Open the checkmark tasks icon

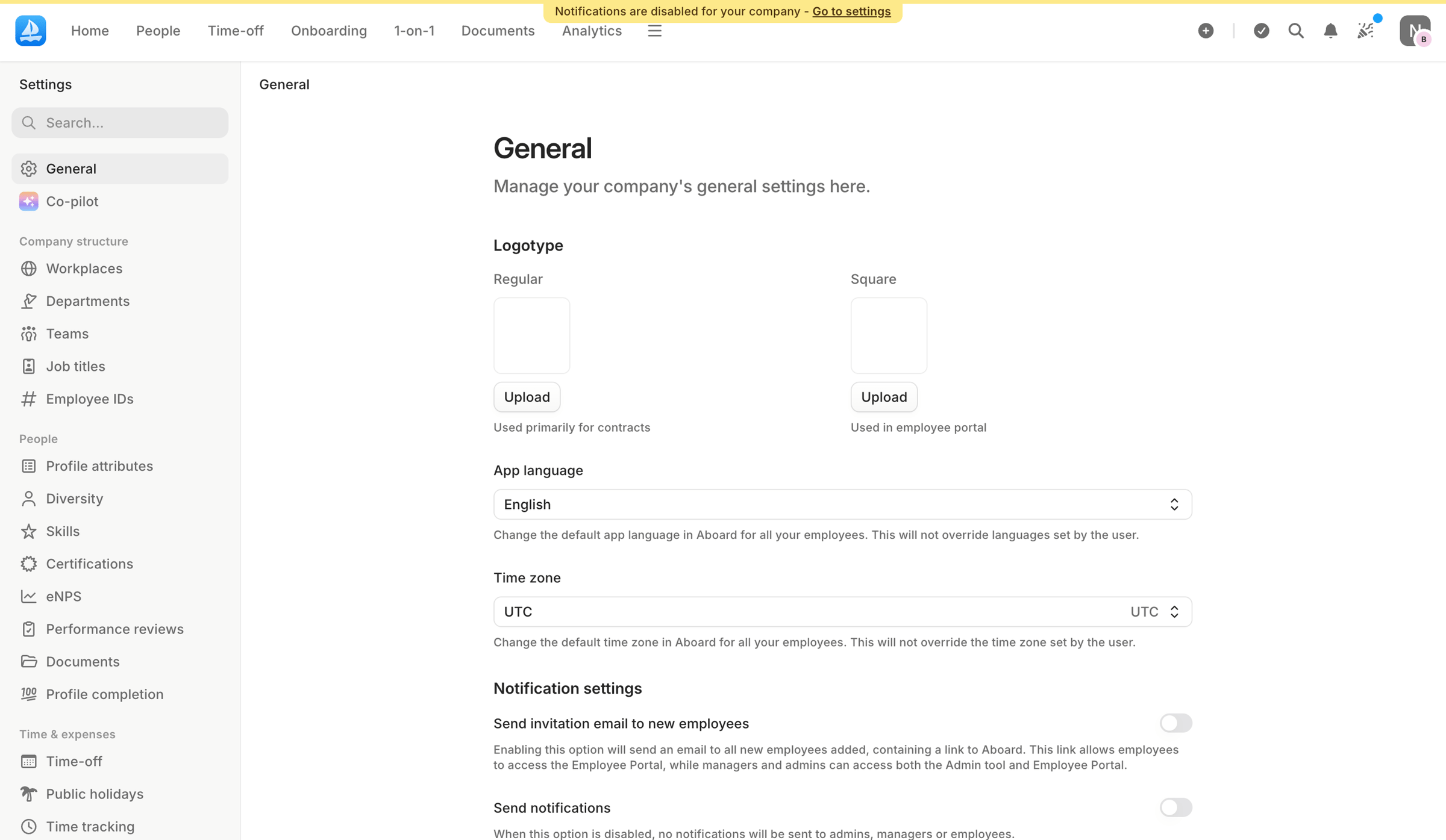tap(1261, 31)
